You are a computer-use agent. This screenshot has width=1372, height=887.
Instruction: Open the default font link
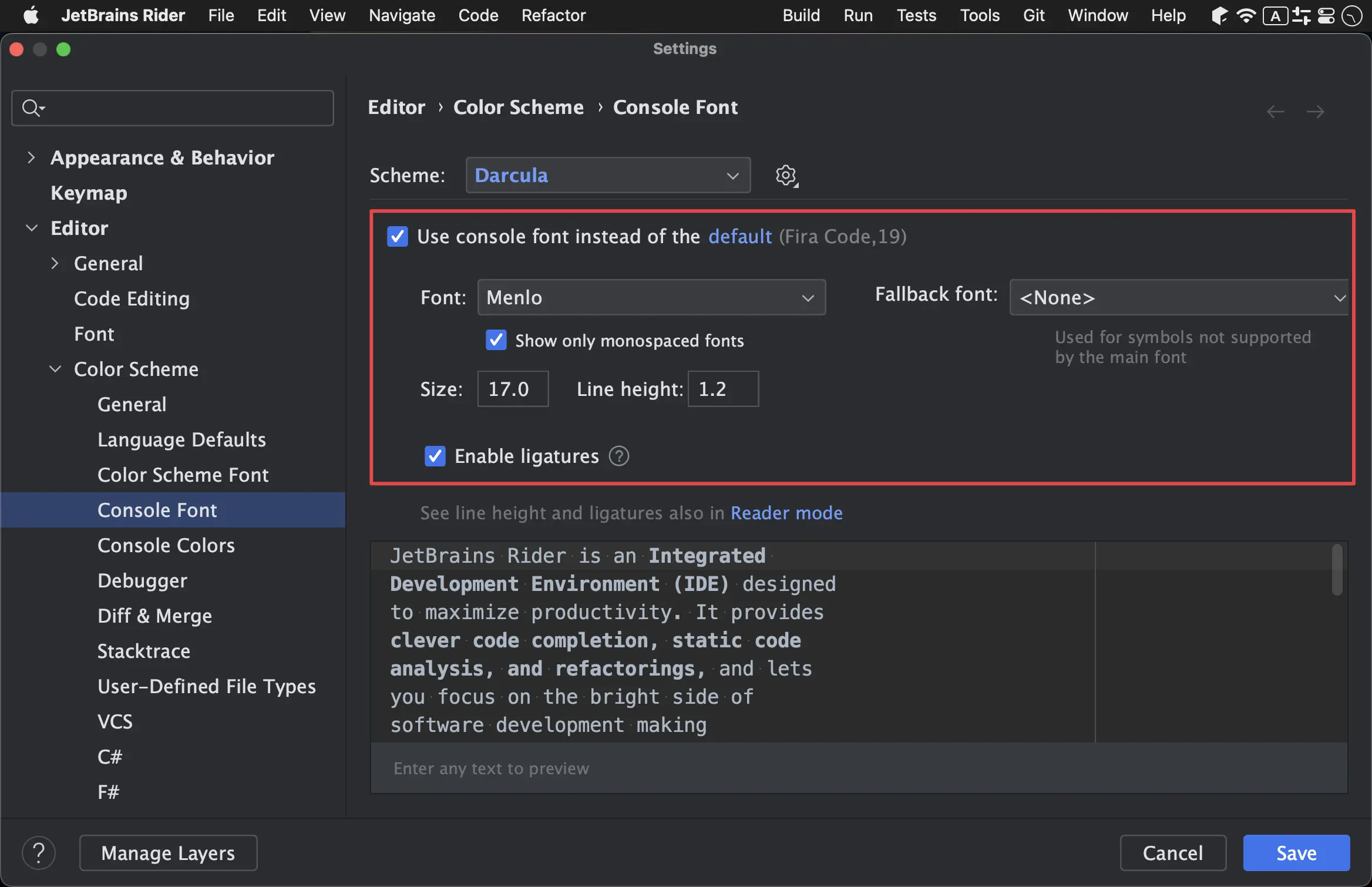pos(739,236)
